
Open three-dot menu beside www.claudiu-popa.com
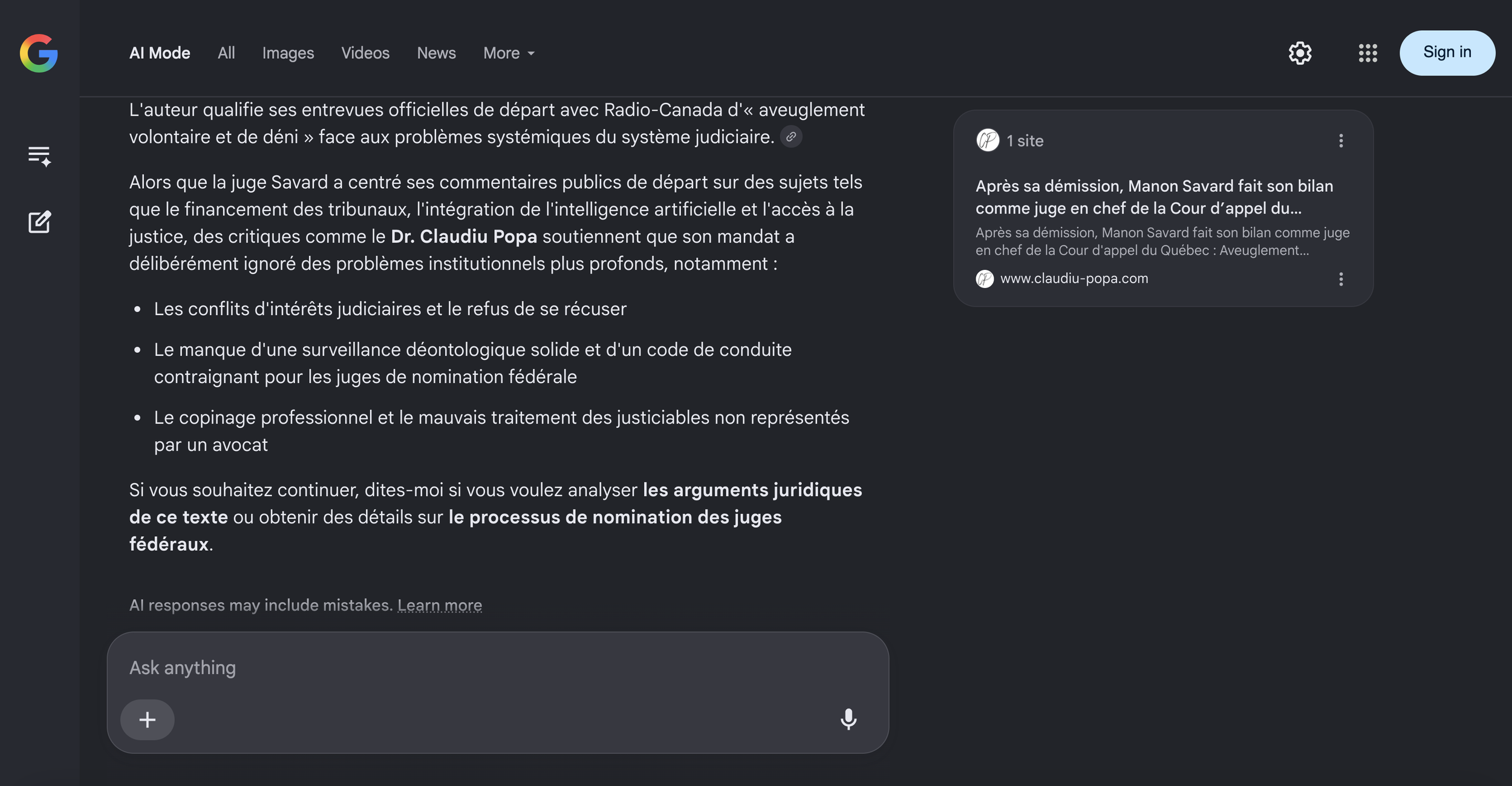pyautogui.click(x=1341, y=279)
